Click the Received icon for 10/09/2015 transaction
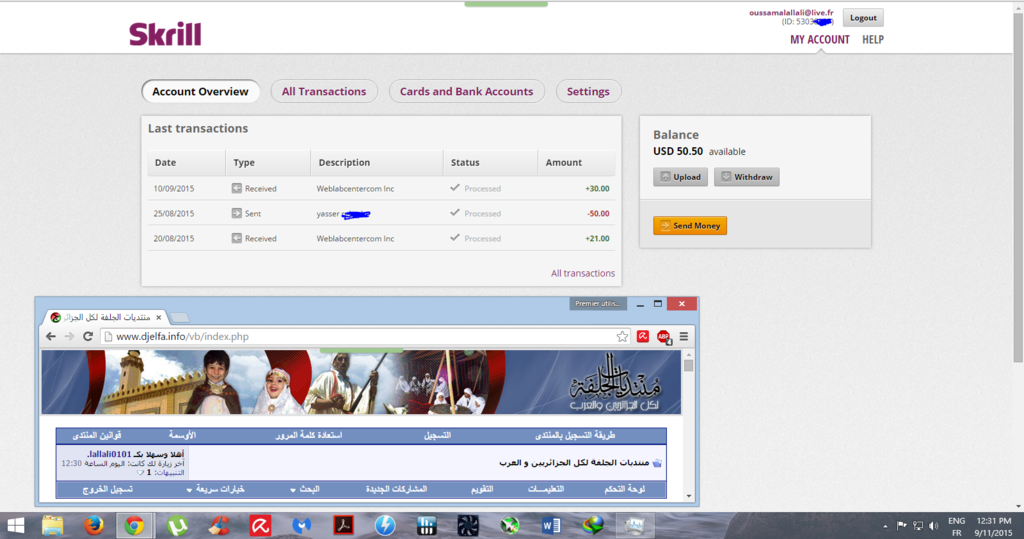Image resolution: width=1024 pixels, height=539 pixels. click(236, 188)
